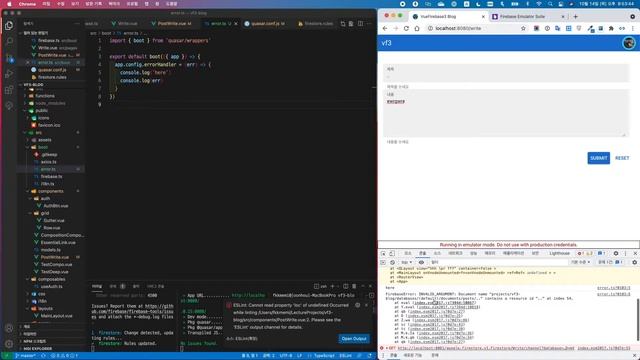640x360 pixels.
Task: Dismiss the ESLint notification with X
Action: 366,305
